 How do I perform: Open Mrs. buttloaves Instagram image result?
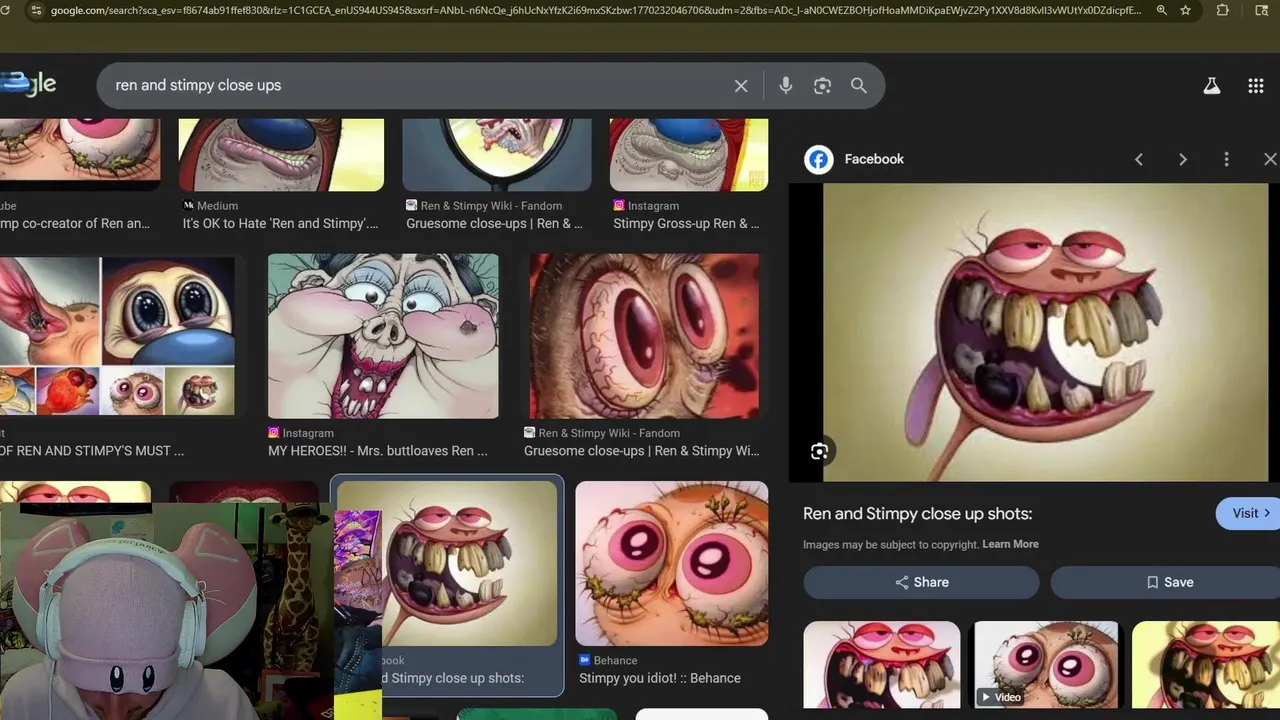tap(383, 336)
